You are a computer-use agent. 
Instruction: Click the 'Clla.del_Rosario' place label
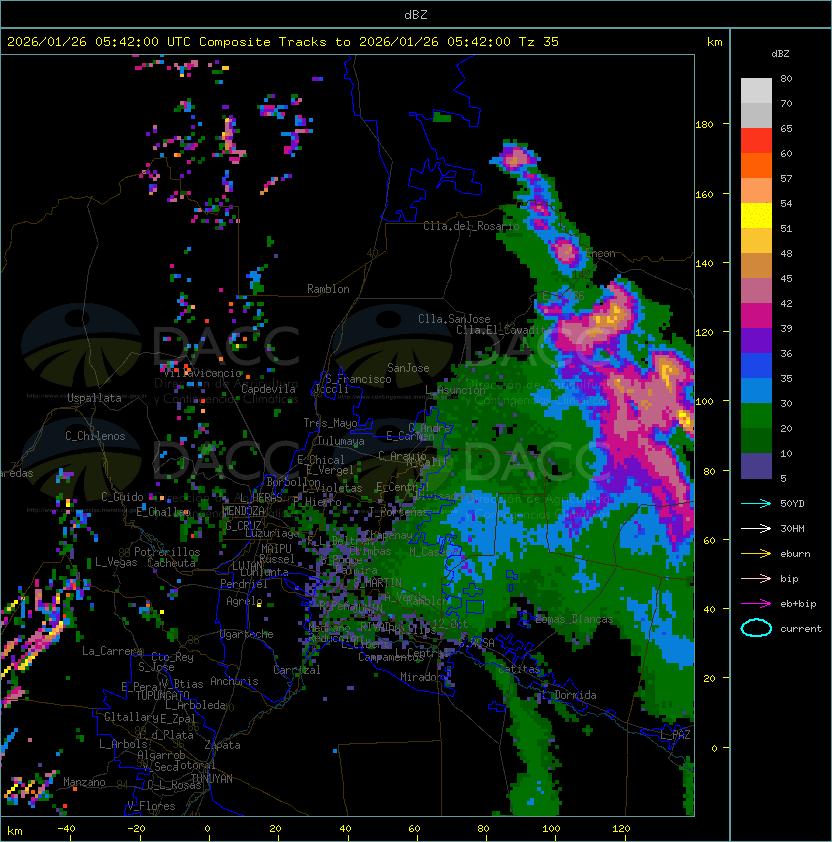(471, 227)
